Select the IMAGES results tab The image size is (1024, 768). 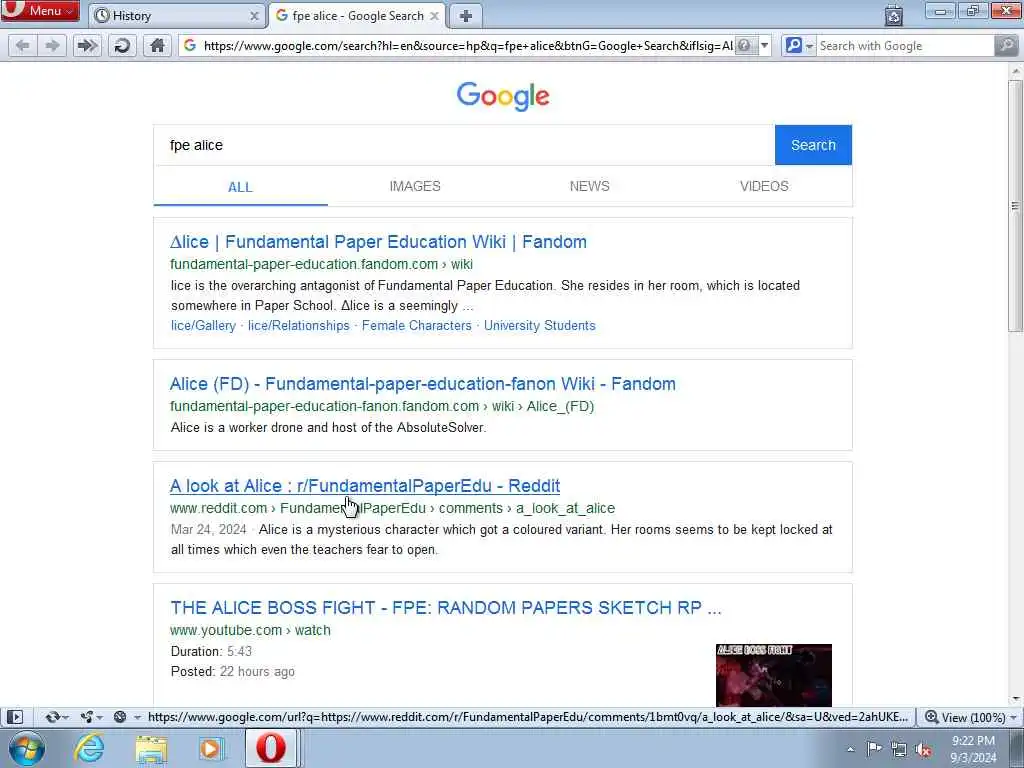click(x=415, y=186)
